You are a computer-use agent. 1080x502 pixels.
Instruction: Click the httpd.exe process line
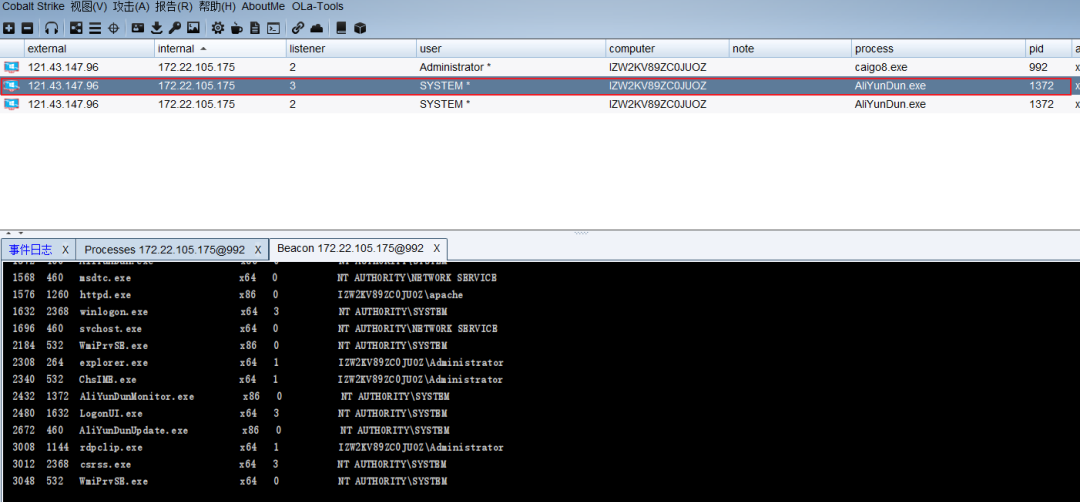point(238,295)
